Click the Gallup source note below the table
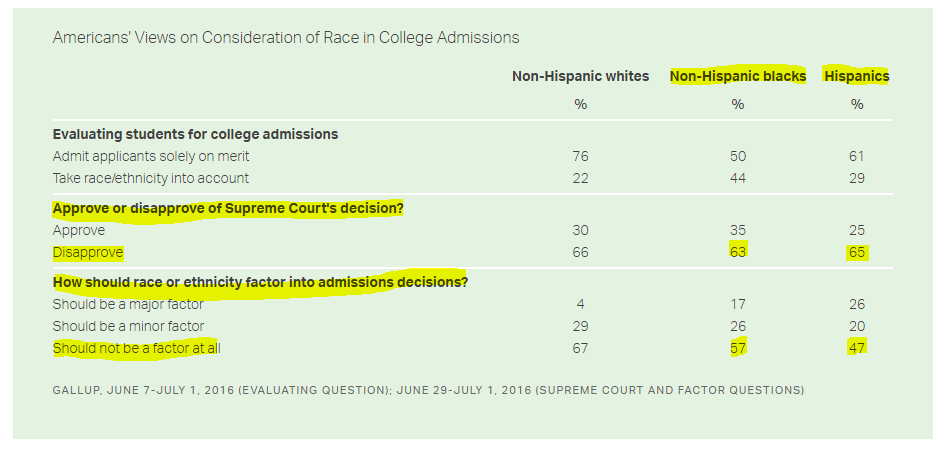Screen dimensions: 942x454 tap(428, 389)
